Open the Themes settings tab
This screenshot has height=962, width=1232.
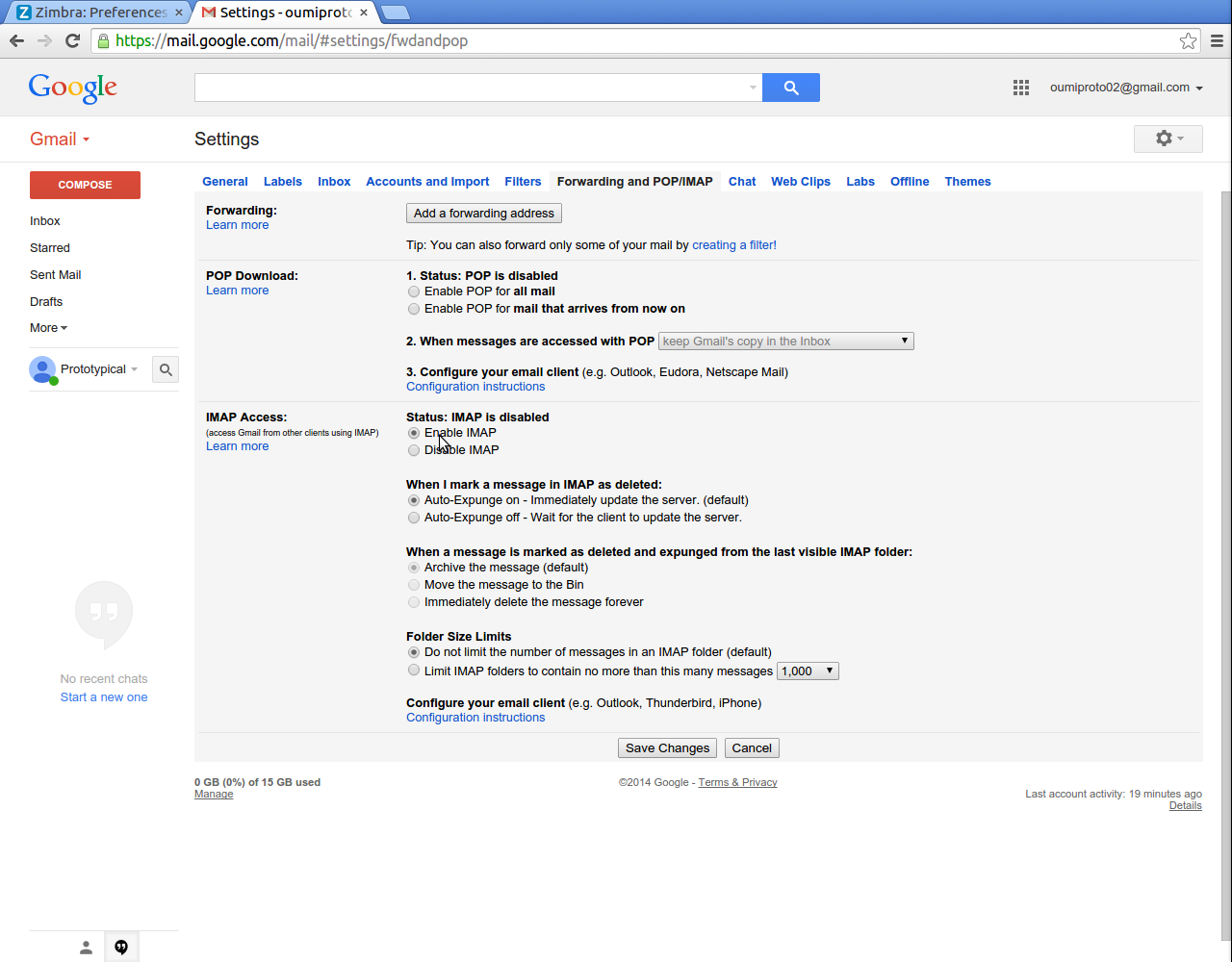click(x=967, y=182)
